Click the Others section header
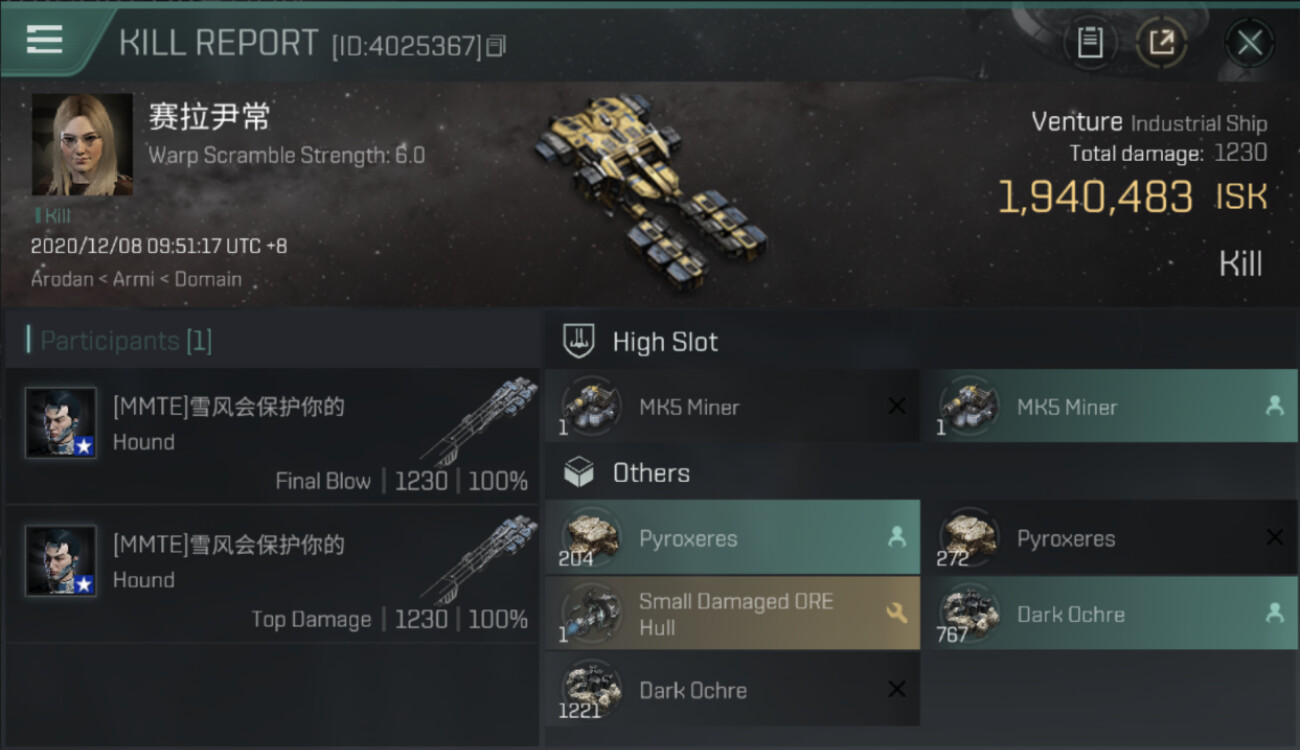This screenshot has width=1300, height=750. [x=651, y=472]
